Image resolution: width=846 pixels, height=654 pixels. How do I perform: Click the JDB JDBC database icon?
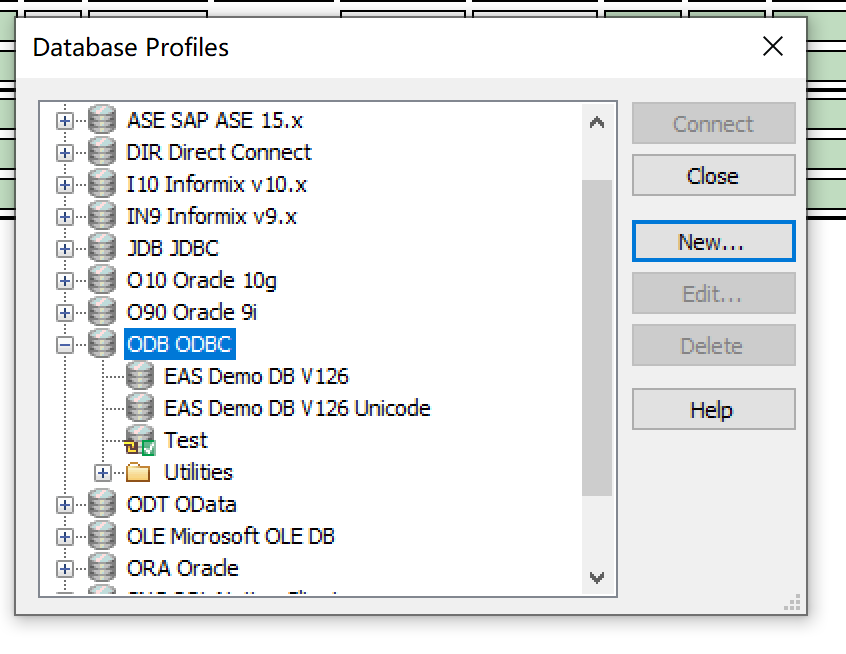point(102,249)
